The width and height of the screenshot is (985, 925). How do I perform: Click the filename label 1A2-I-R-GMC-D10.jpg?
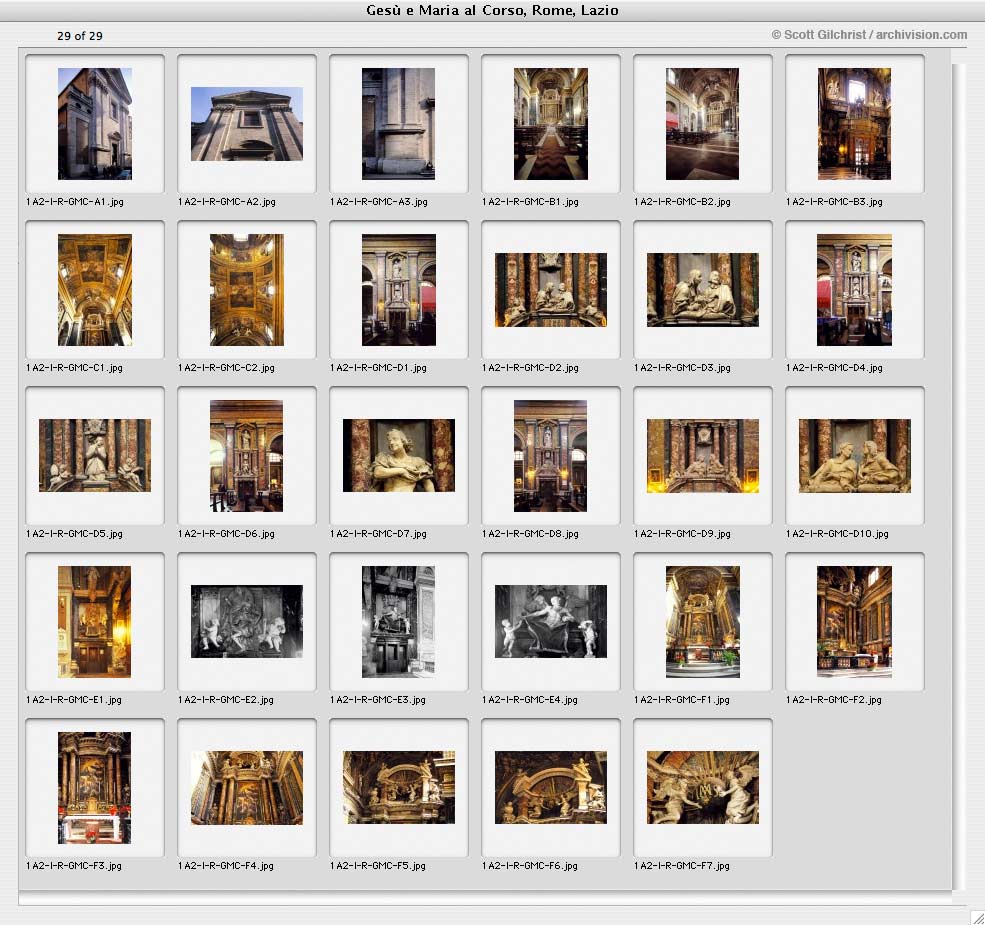837,534
